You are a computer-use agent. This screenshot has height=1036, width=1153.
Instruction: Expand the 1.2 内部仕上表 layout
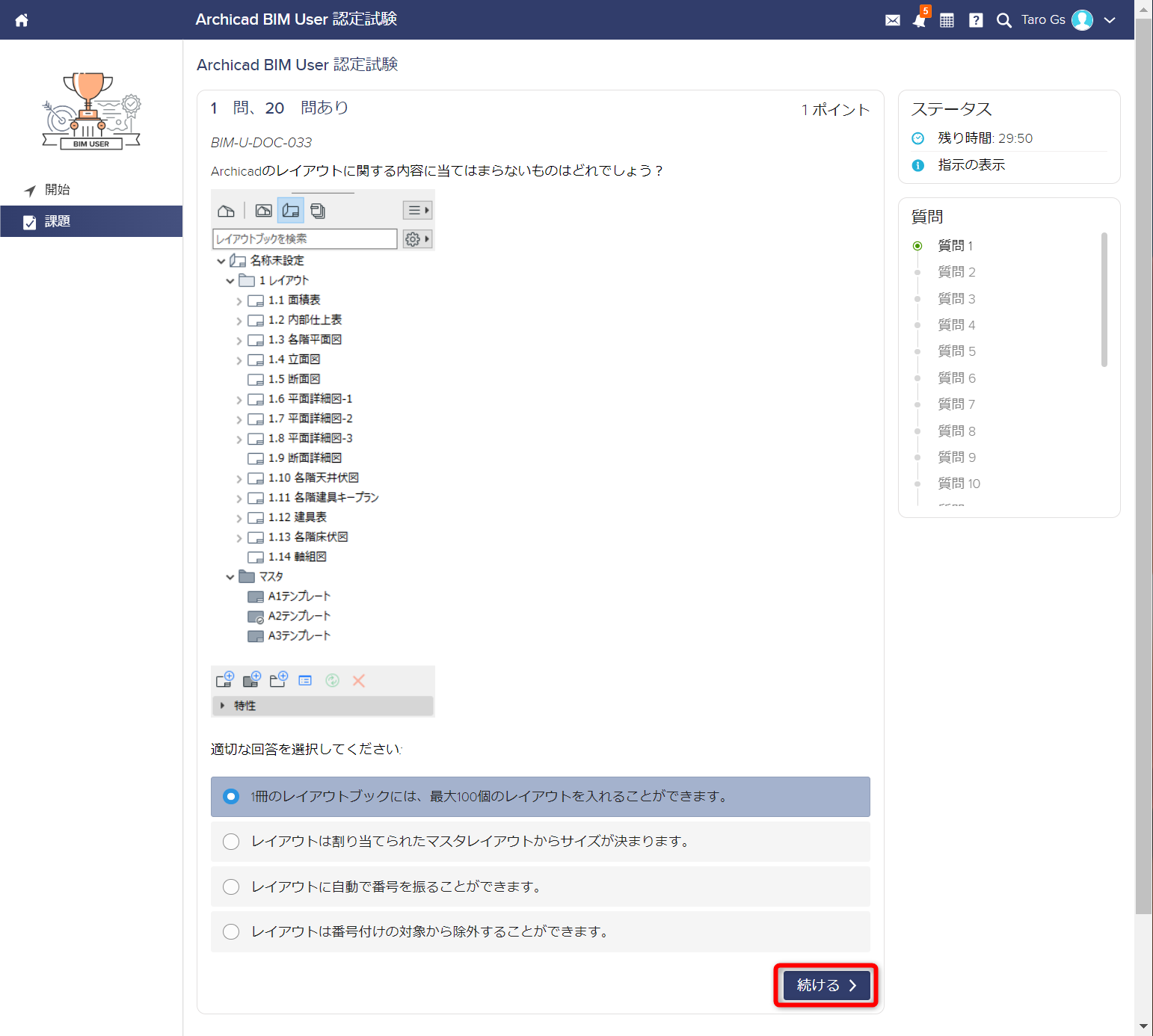pos(239,321)
